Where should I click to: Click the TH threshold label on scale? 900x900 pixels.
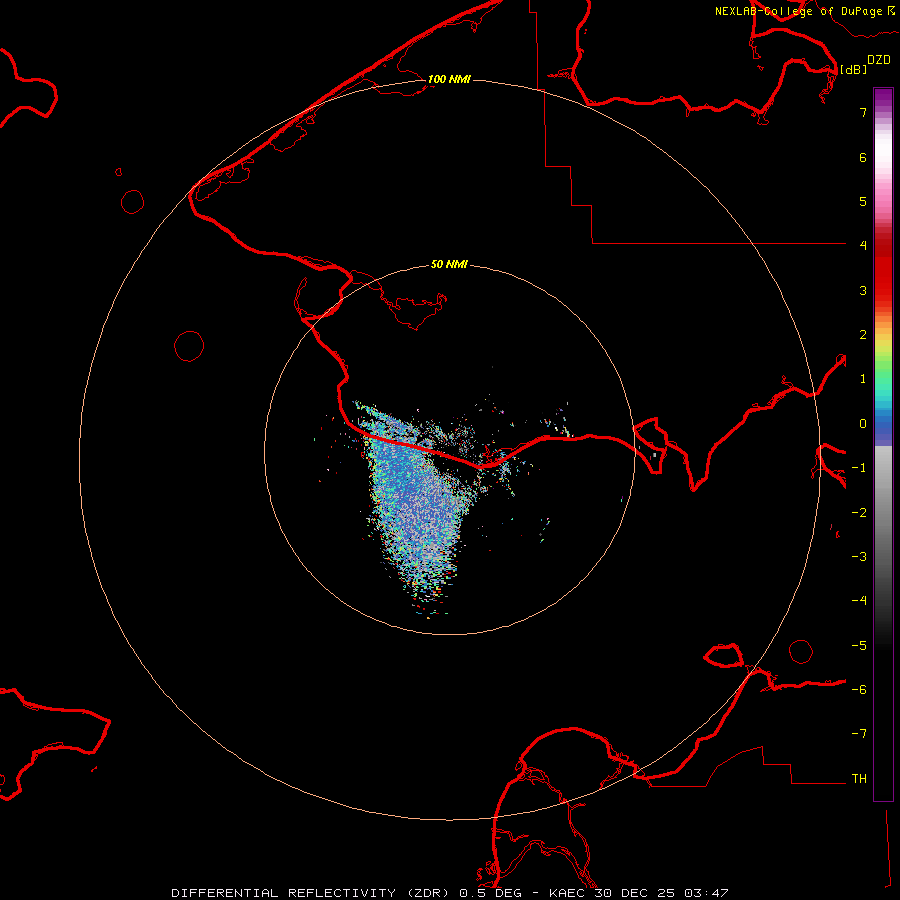click(859, 779)
